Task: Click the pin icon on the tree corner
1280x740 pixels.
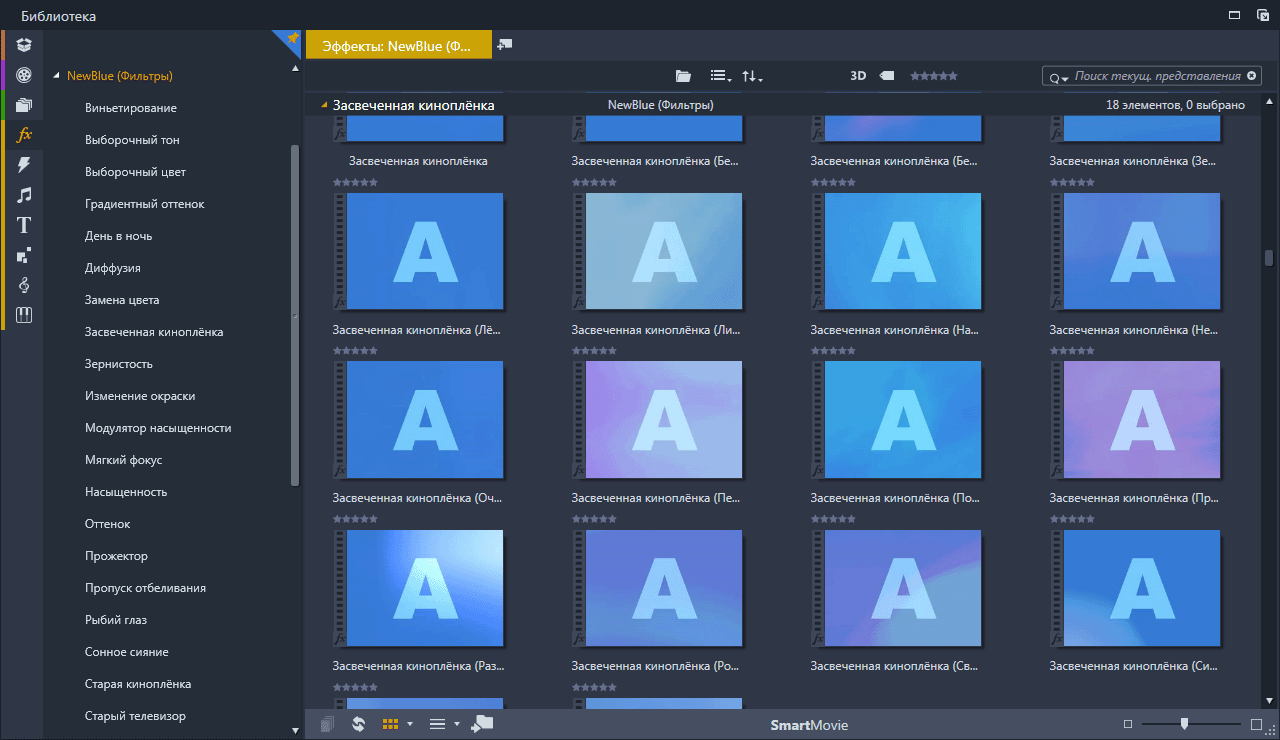Action: point(291,39)
